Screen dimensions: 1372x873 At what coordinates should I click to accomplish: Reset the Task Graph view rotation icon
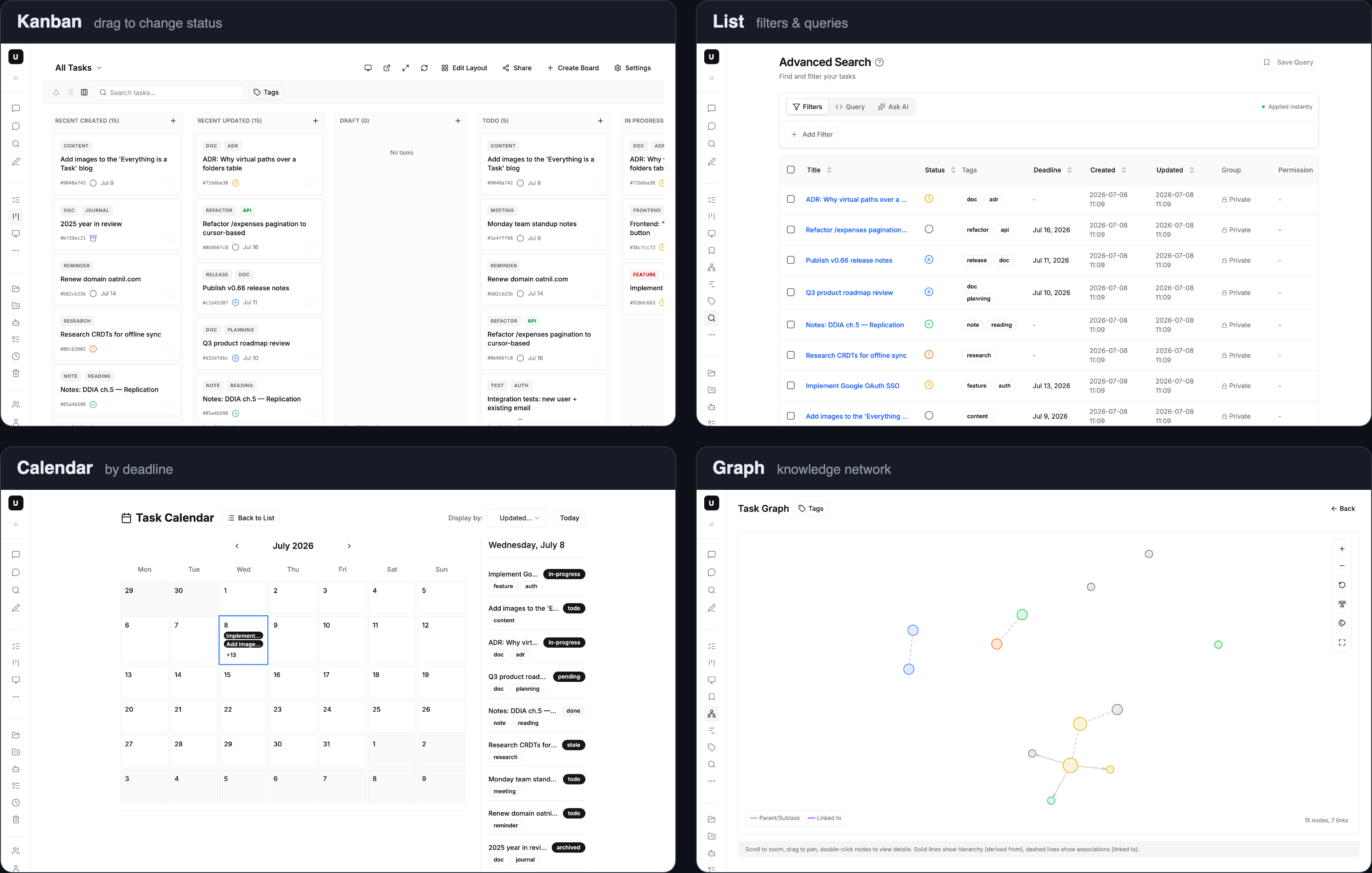pos(1342,585)
